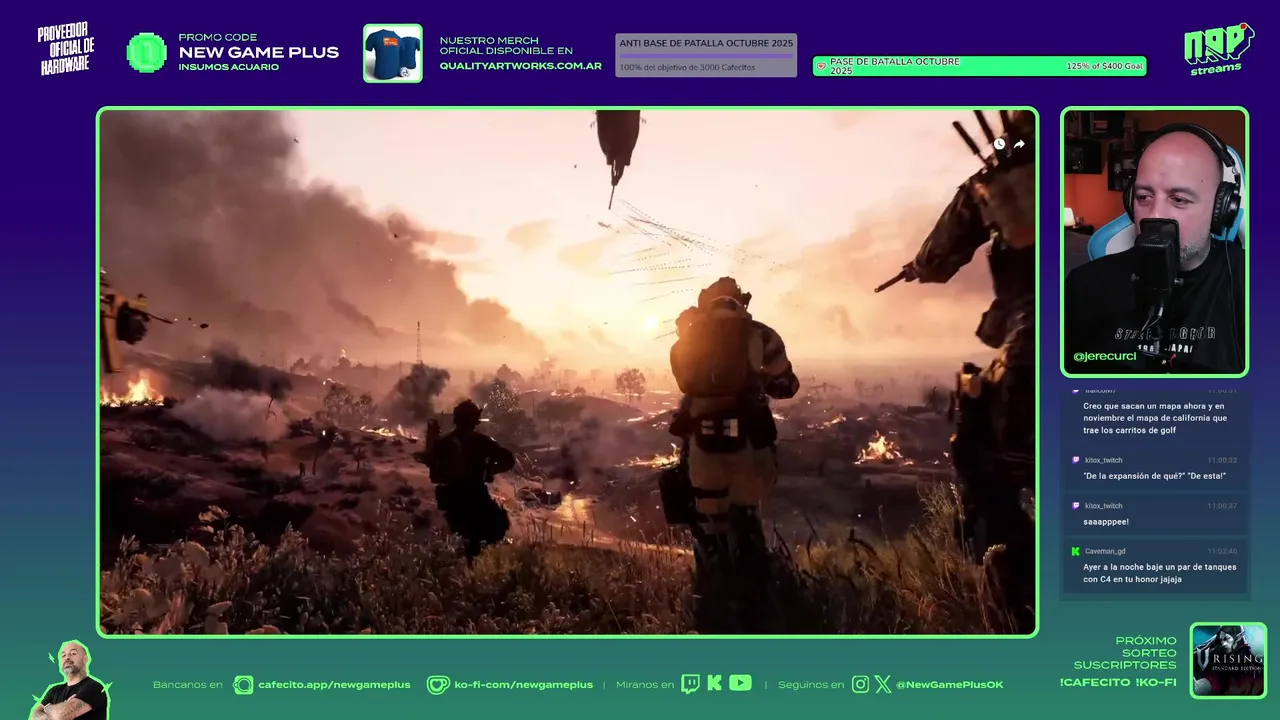Click the 'Seguinos en' label
The image size is (1280, 720).
point(810,685)
